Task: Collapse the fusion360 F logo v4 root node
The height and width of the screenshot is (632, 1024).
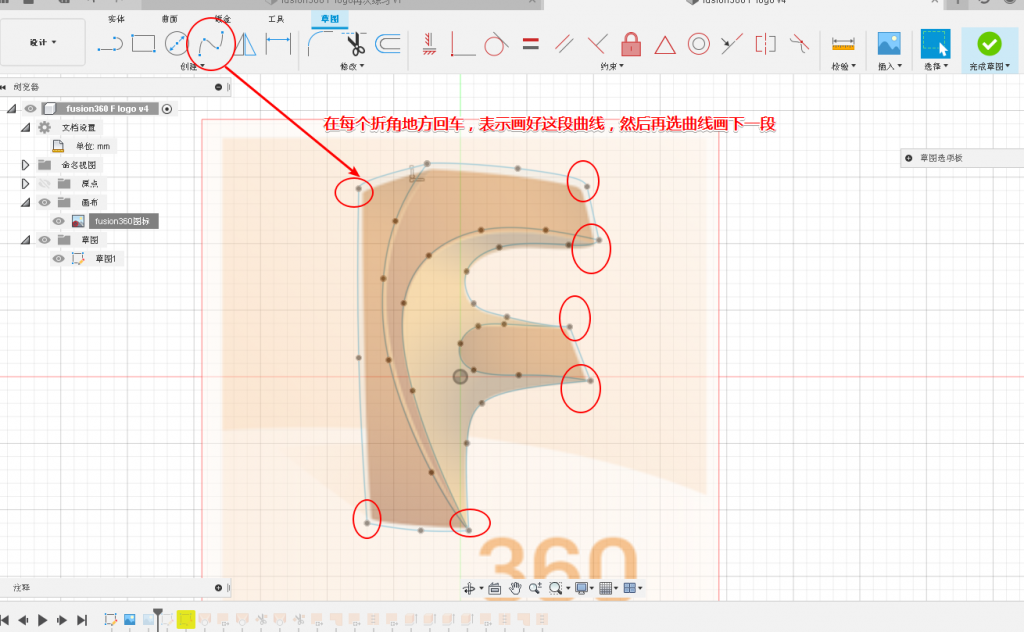Action: (12, 108)
